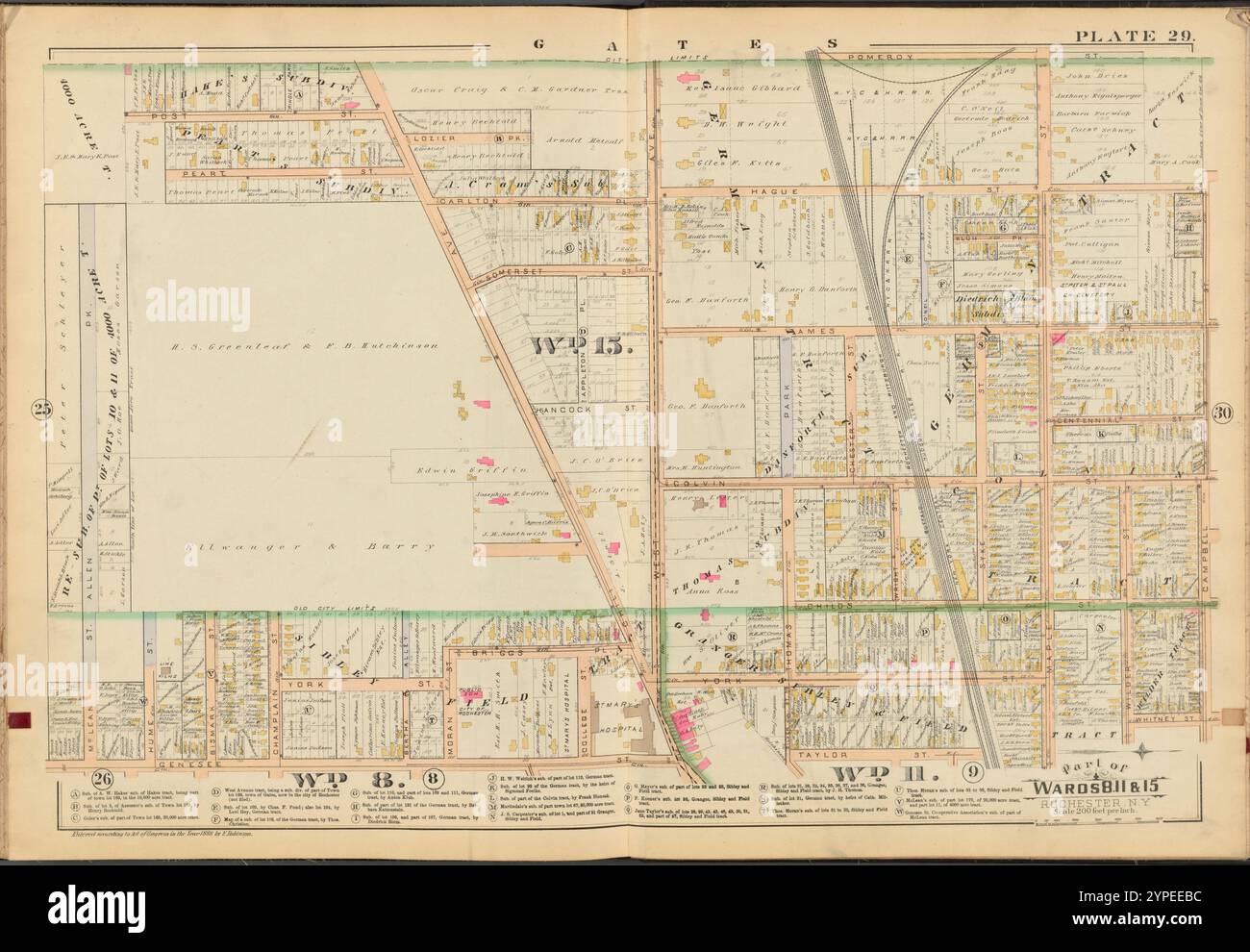
Task: Click the Greenleaf & Hutchinson tract name
Action: click(300, 344)
